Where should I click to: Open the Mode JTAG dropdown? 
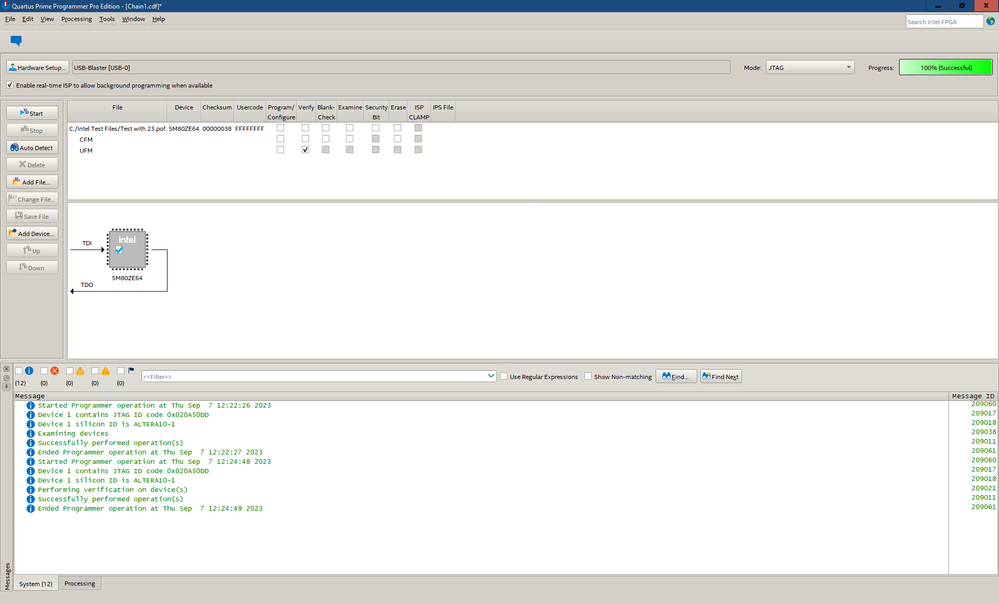click(x=809, y=68)
